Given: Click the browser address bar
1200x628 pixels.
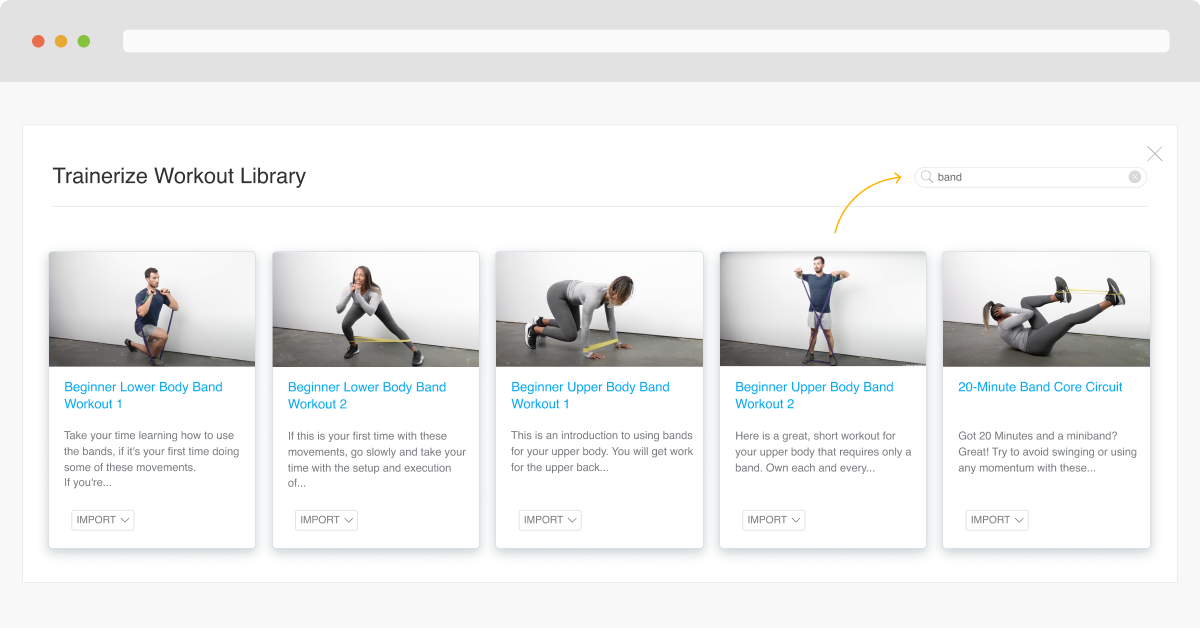Looking at the screenshot, I should (x=645, y=41).
